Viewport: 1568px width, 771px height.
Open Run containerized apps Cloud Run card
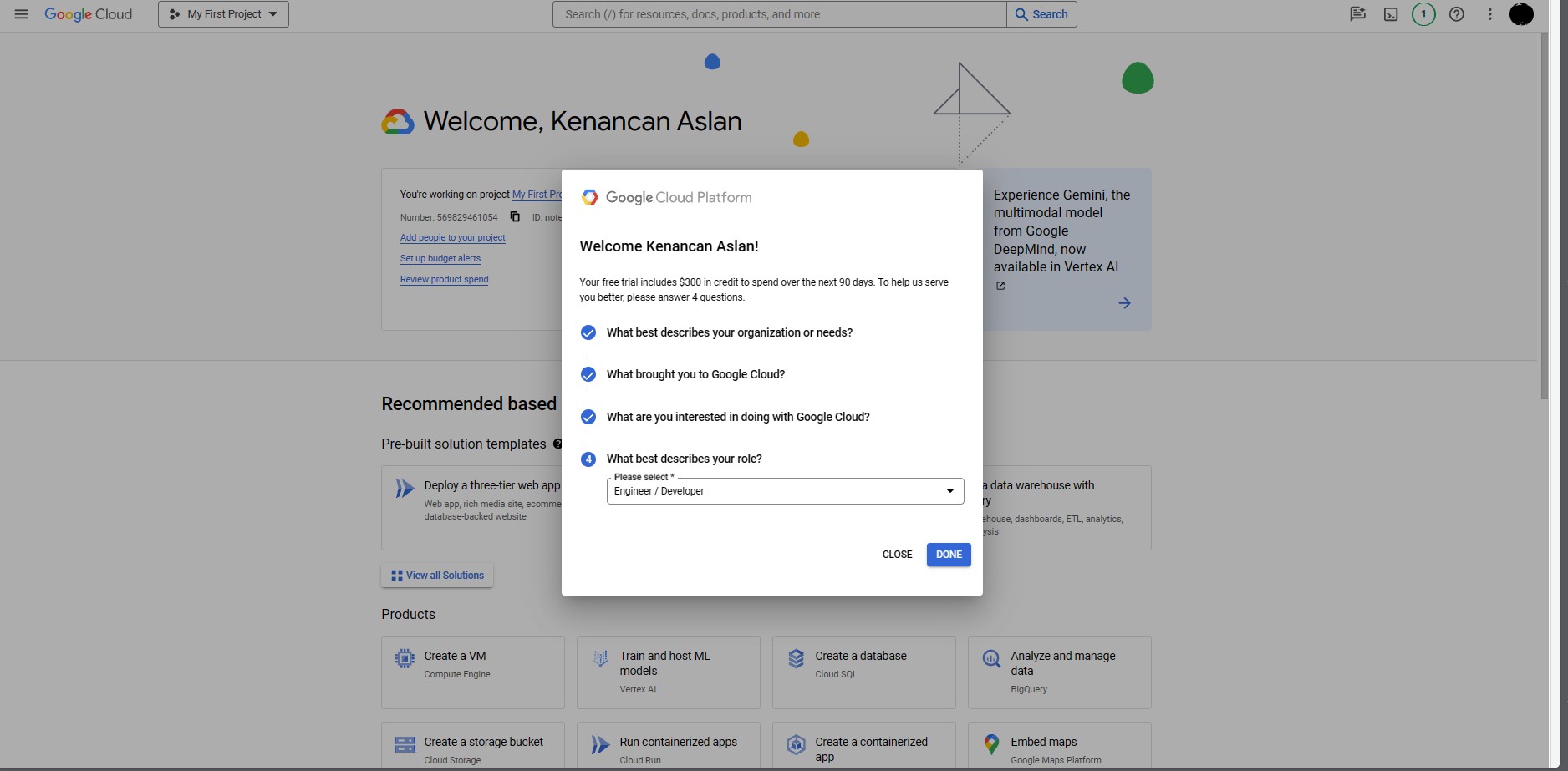tap(669, 746)
